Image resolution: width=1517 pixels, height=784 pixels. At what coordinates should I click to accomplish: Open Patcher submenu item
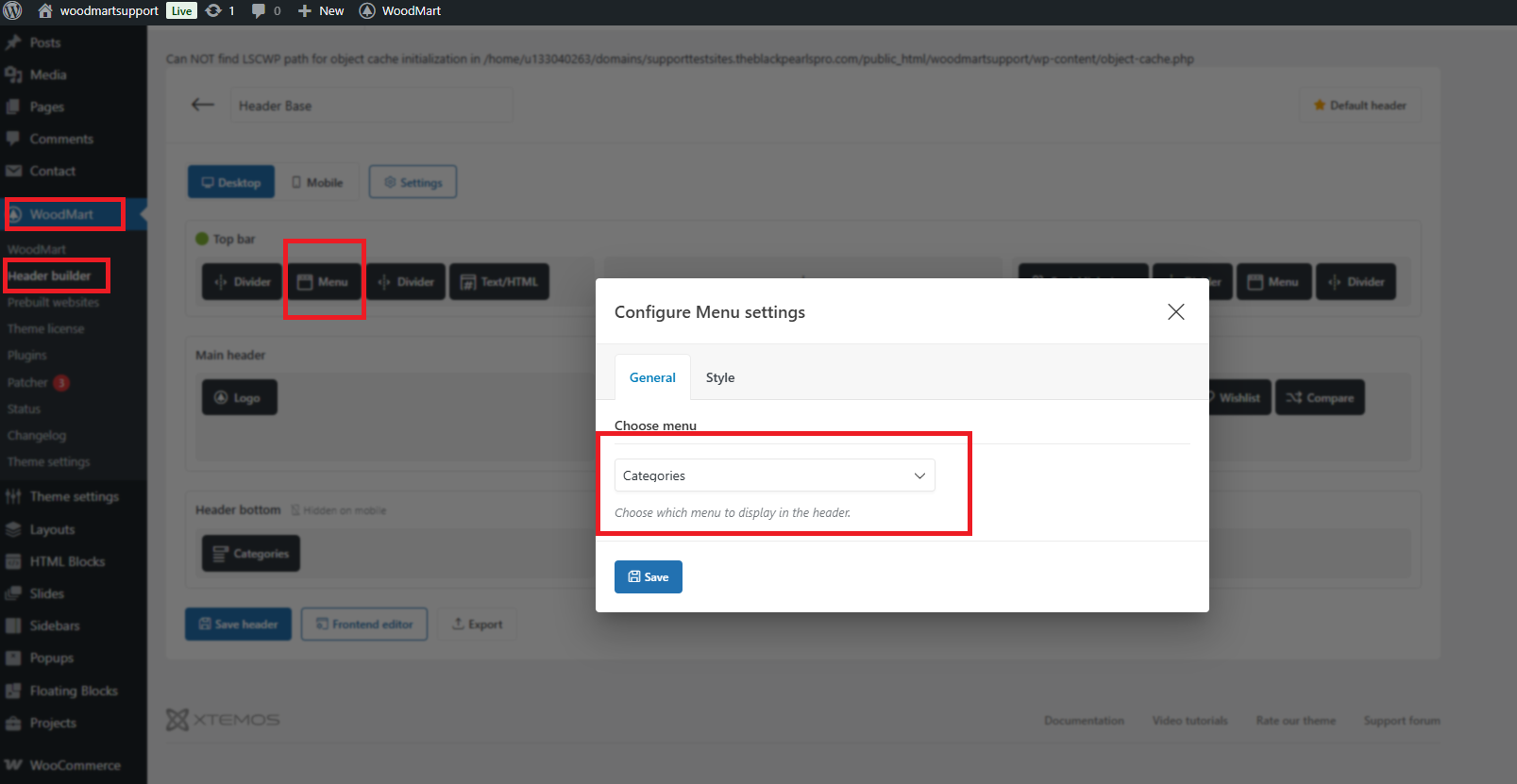[x=38, y=382]
